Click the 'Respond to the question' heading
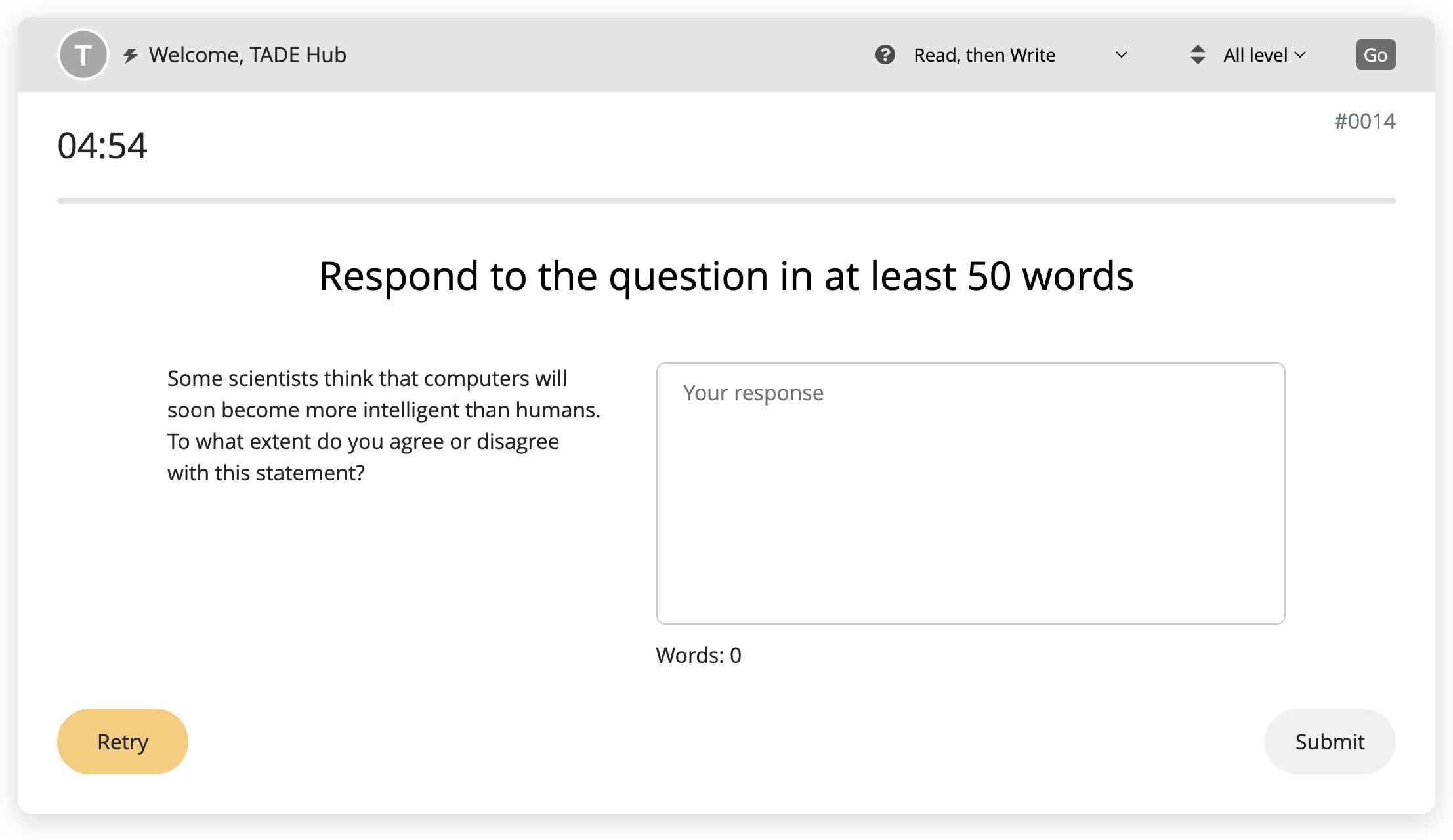Viewport: 1453px width, 840px height. tap(726, 276)
